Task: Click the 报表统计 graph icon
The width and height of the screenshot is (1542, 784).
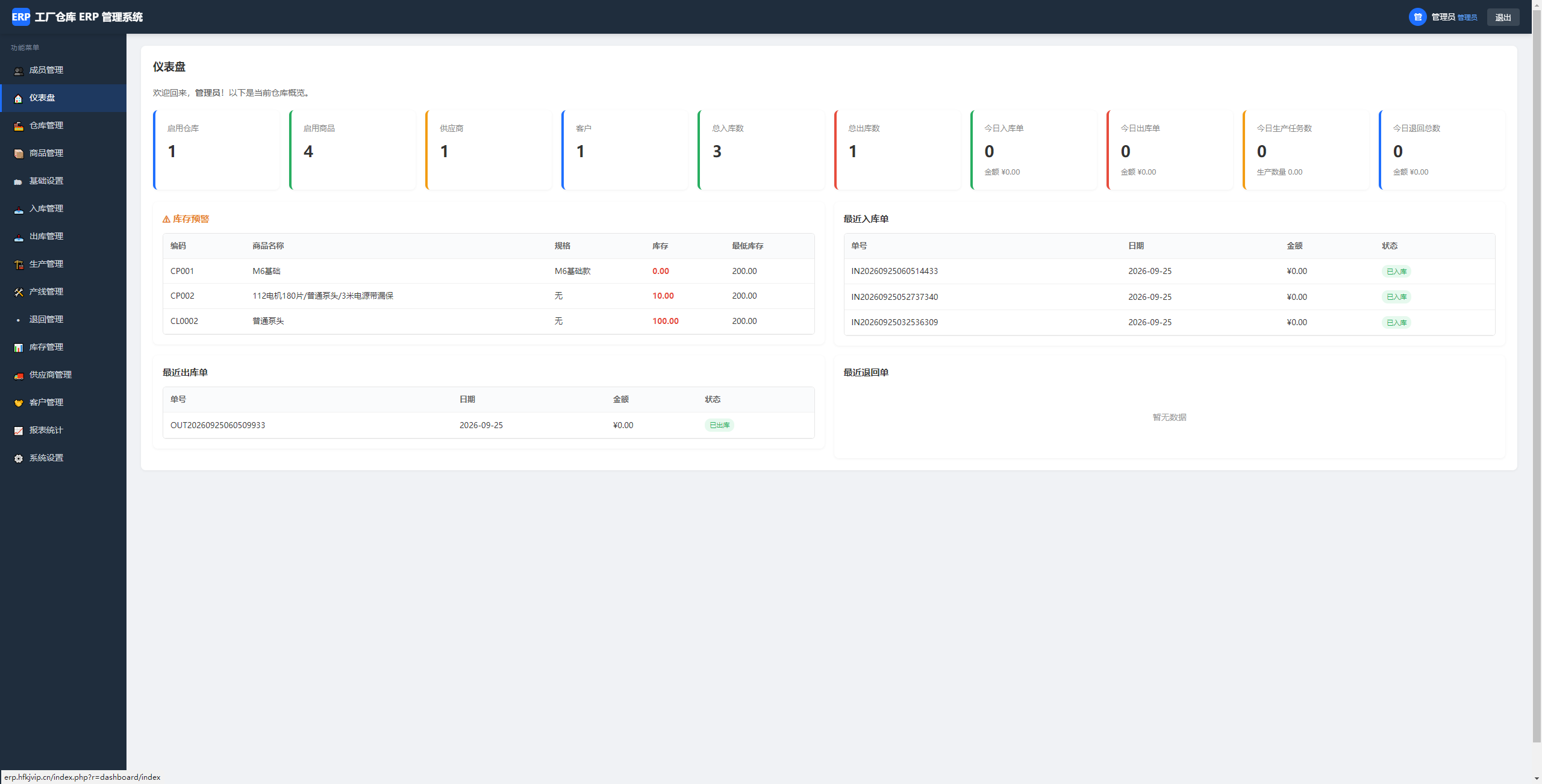Action: [19, 431]
